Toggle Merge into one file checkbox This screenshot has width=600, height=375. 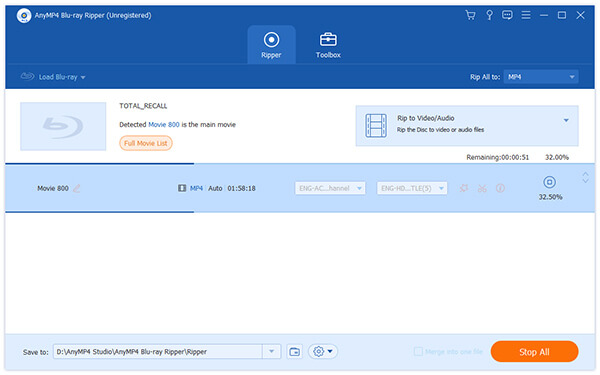point(418,351)
